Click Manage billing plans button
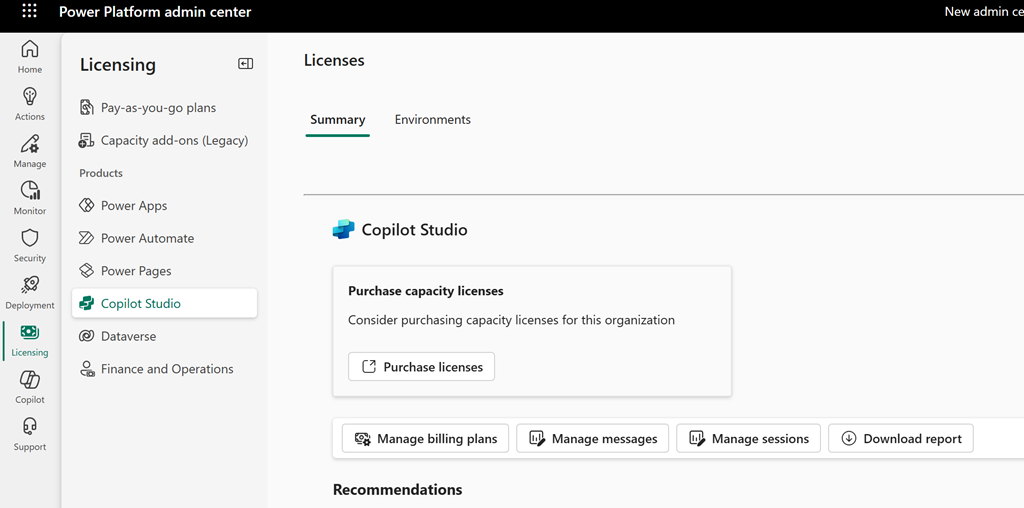The height and width of the screenshot is (508, 1024). click(x=426, y=439)
